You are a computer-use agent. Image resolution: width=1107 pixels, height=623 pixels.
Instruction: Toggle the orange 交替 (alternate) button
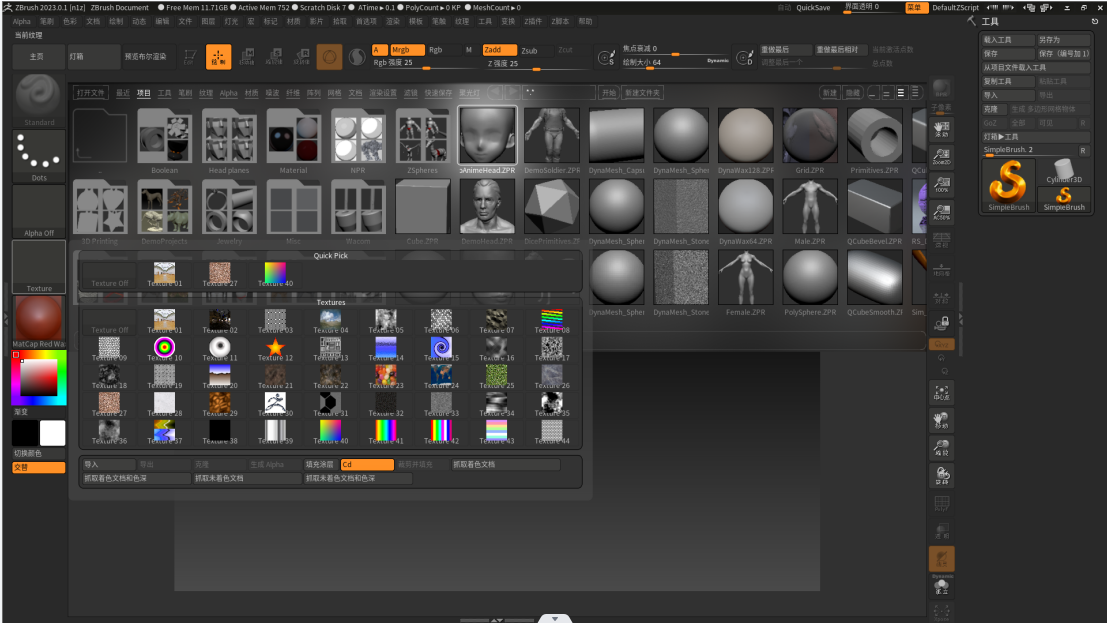pos(39,468)
